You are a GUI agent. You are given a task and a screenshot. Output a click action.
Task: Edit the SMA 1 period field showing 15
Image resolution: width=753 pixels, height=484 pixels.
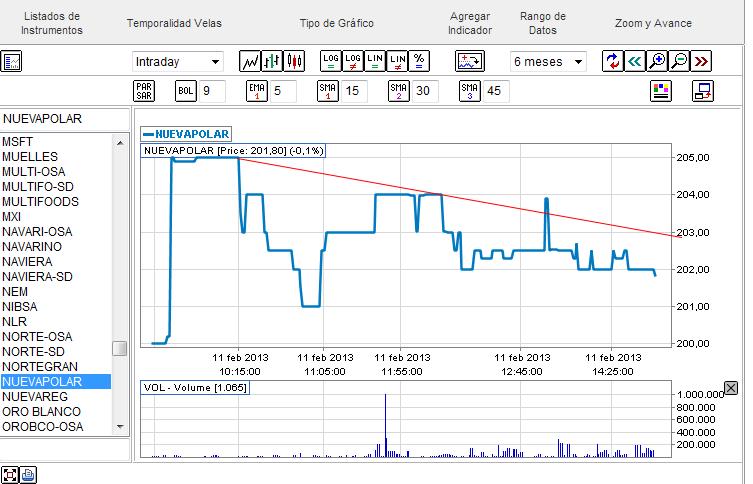[x=354, y=91]
